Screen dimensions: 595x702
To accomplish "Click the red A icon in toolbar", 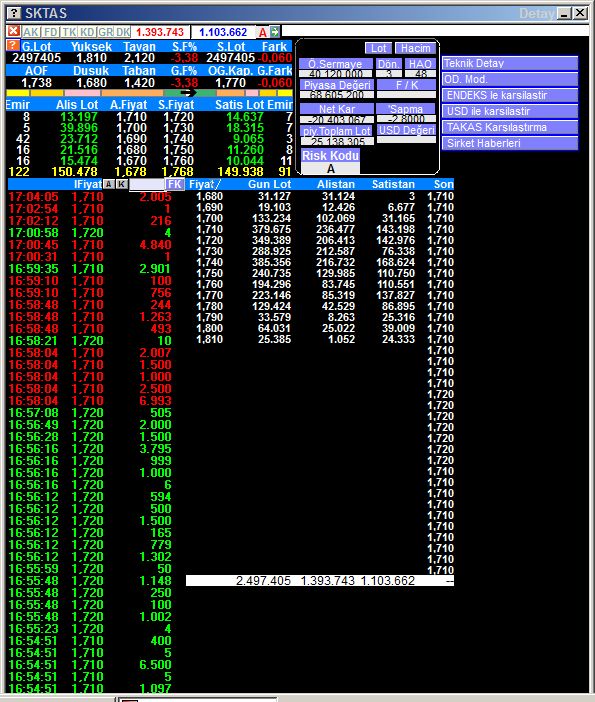I will pyautogui.click(x=262, y=32).
